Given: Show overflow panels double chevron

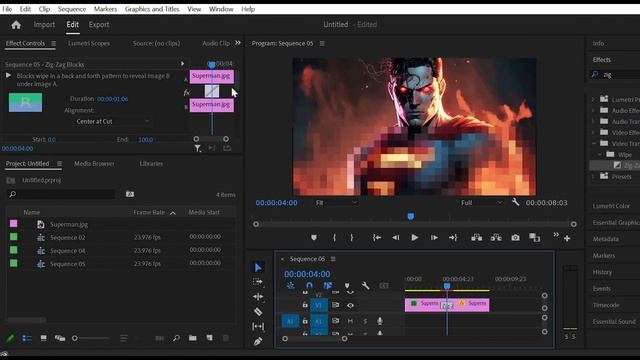Looking at the screenshot, I should click(x=238, y=42).
